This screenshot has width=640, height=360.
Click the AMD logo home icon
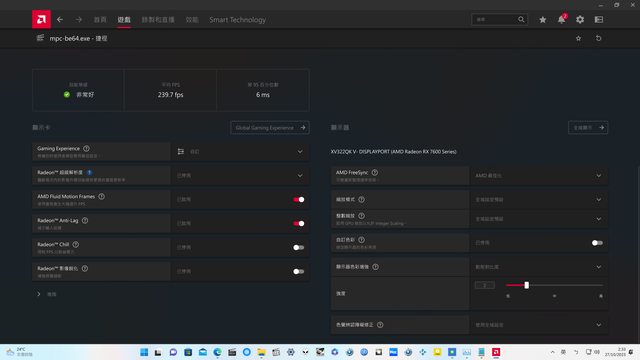(x=41, y=19)
